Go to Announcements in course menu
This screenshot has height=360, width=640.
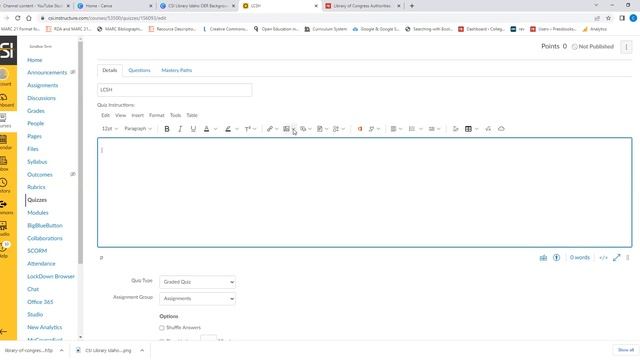pos(47,73)
